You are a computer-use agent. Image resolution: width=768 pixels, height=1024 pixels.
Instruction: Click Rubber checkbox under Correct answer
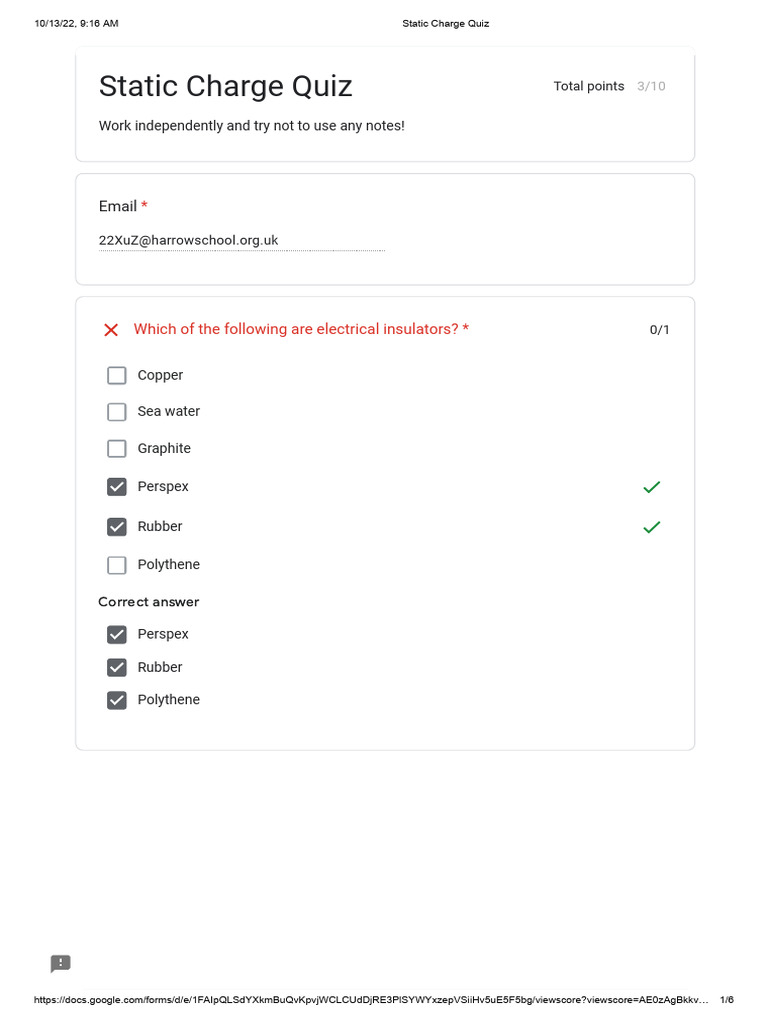117,667
